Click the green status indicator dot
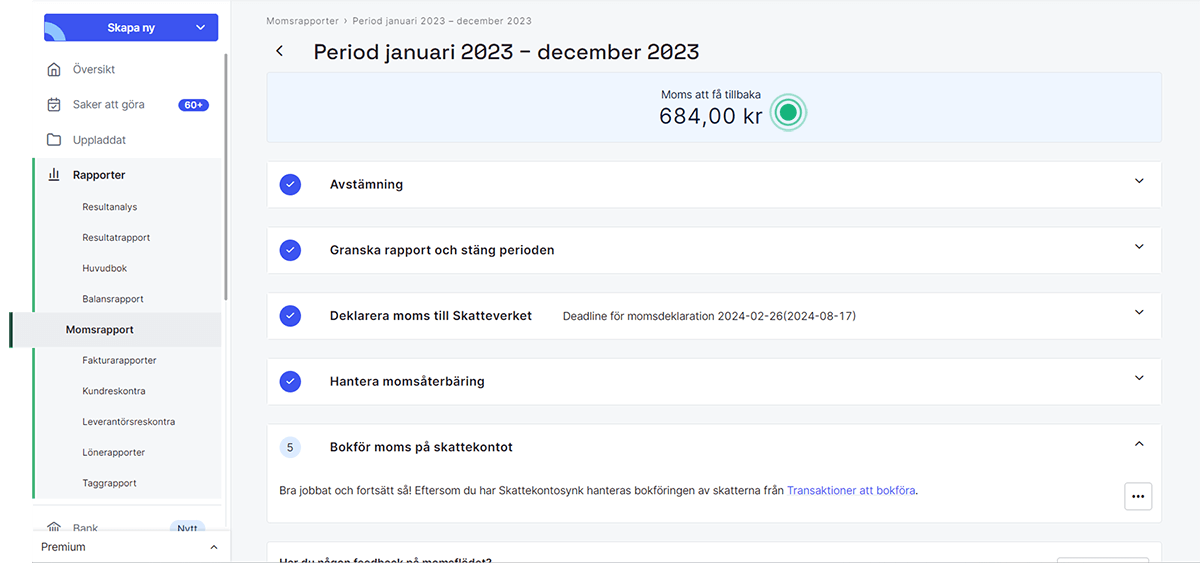1200x563 pixels. (788, 114)
